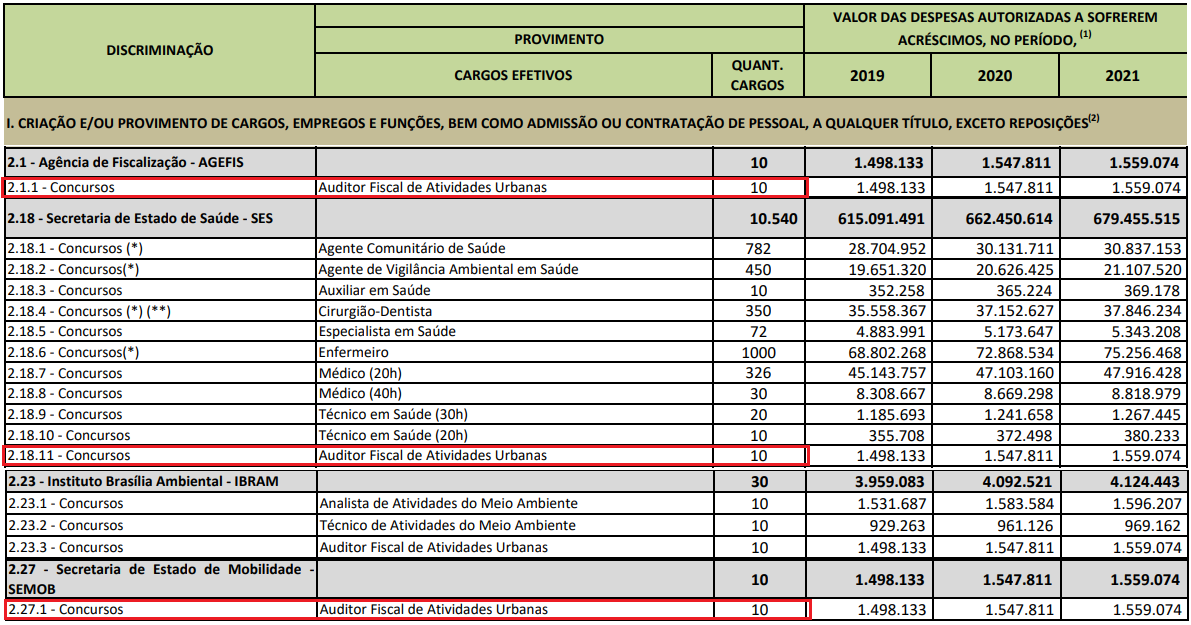Click the value 355.708
The height and width of the screenshot is (625, 1191).
tap(897, 436)
